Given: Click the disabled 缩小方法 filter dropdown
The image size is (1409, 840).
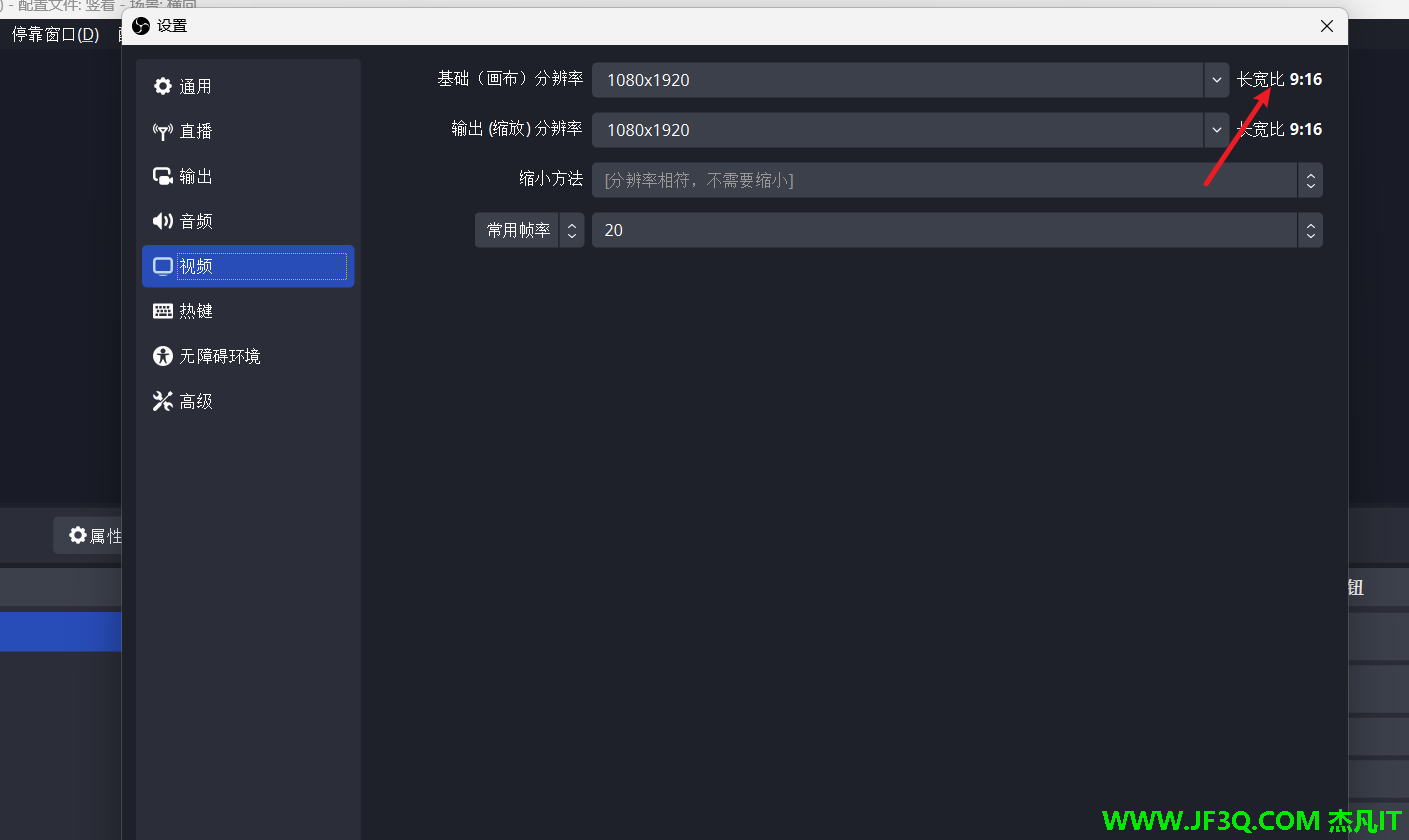Looking at the screenshot, I should click(956, 180).
